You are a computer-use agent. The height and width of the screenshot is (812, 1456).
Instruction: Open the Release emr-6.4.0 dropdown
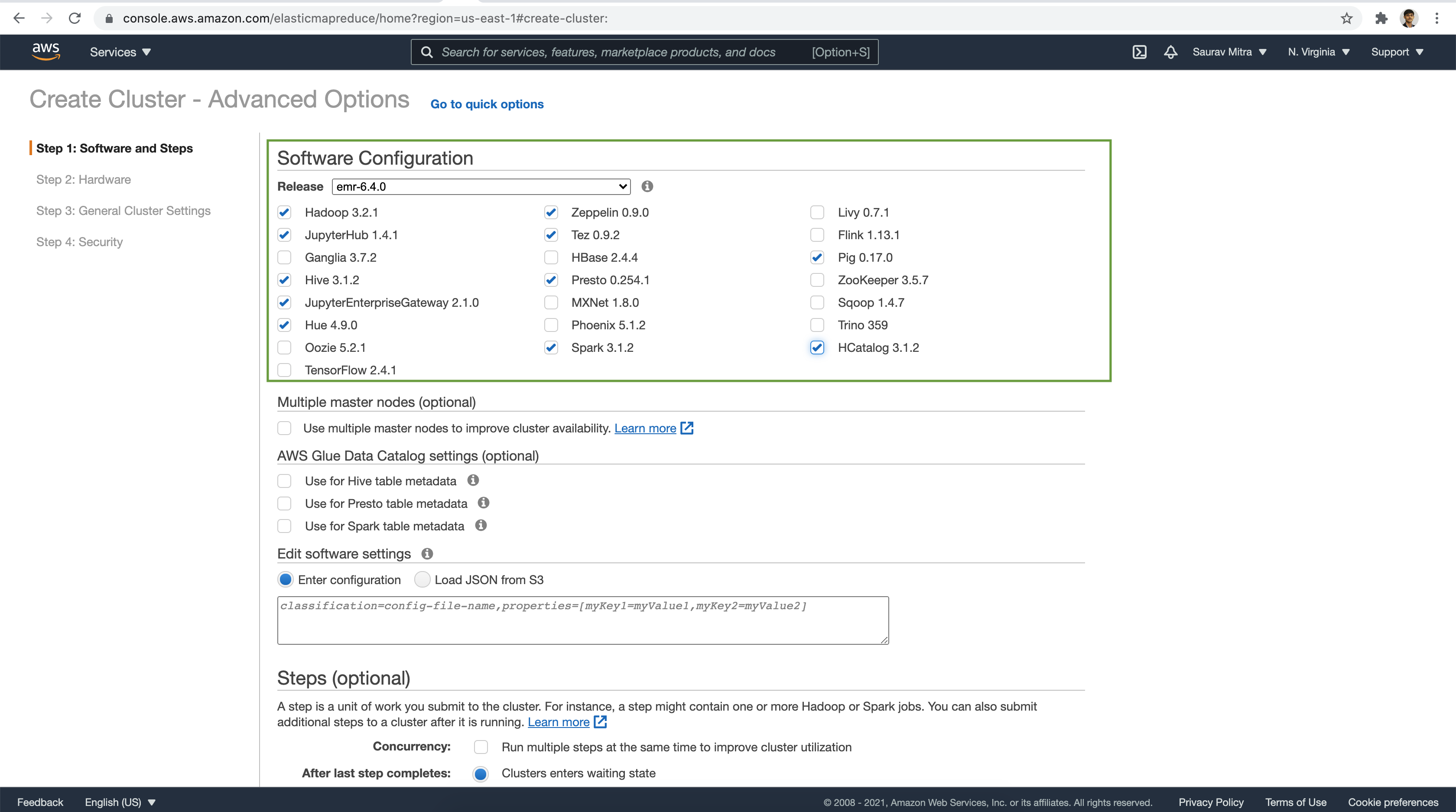[x=481, y=186]
